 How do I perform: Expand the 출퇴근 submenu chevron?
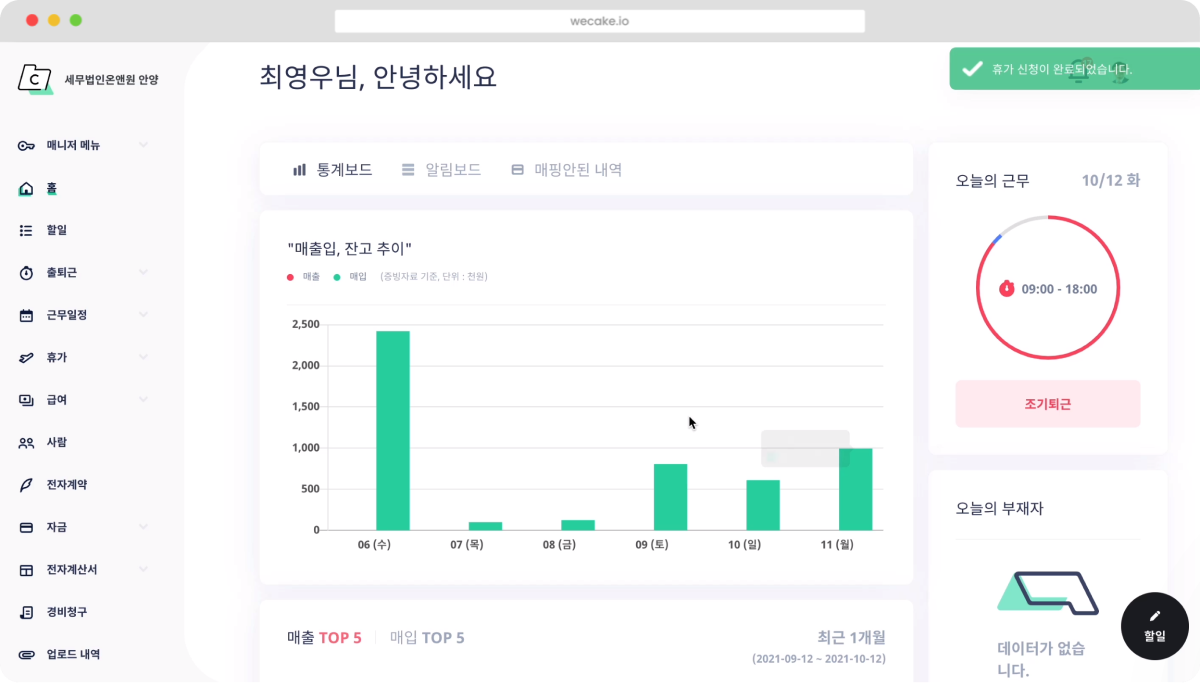click(x=143, y=272)
